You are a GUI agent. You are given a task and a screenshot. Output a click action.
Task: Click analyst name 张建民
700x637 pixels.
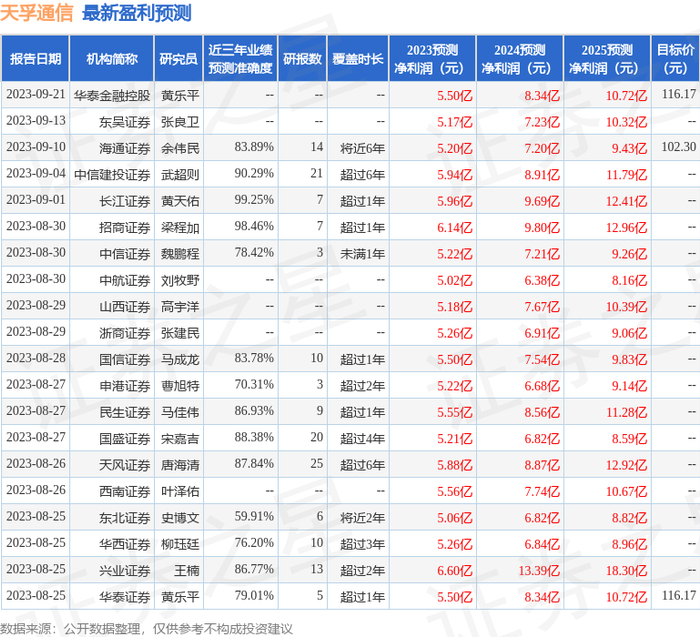(x=180, y=333)
